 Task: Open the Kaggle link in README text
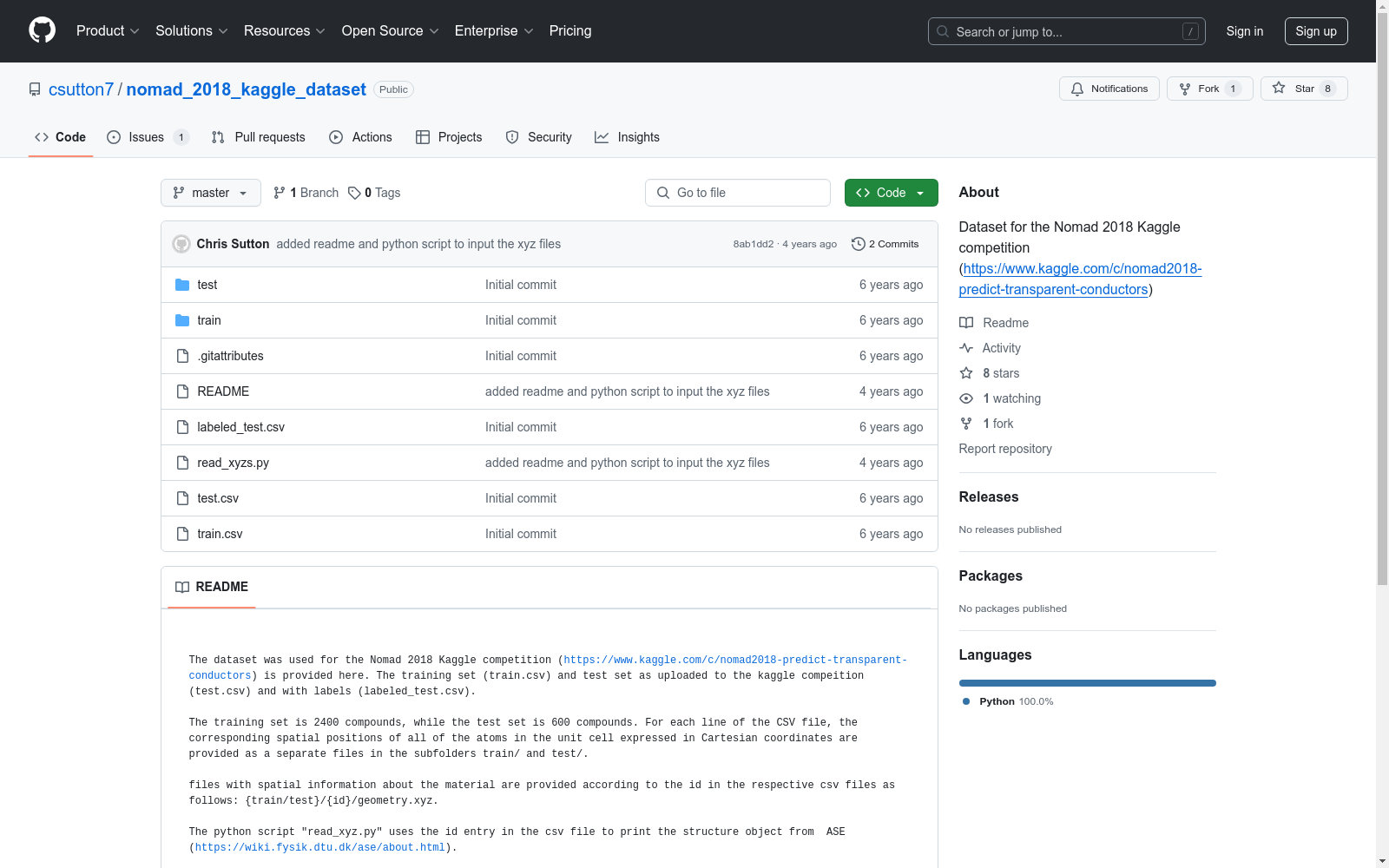(736, 661)
